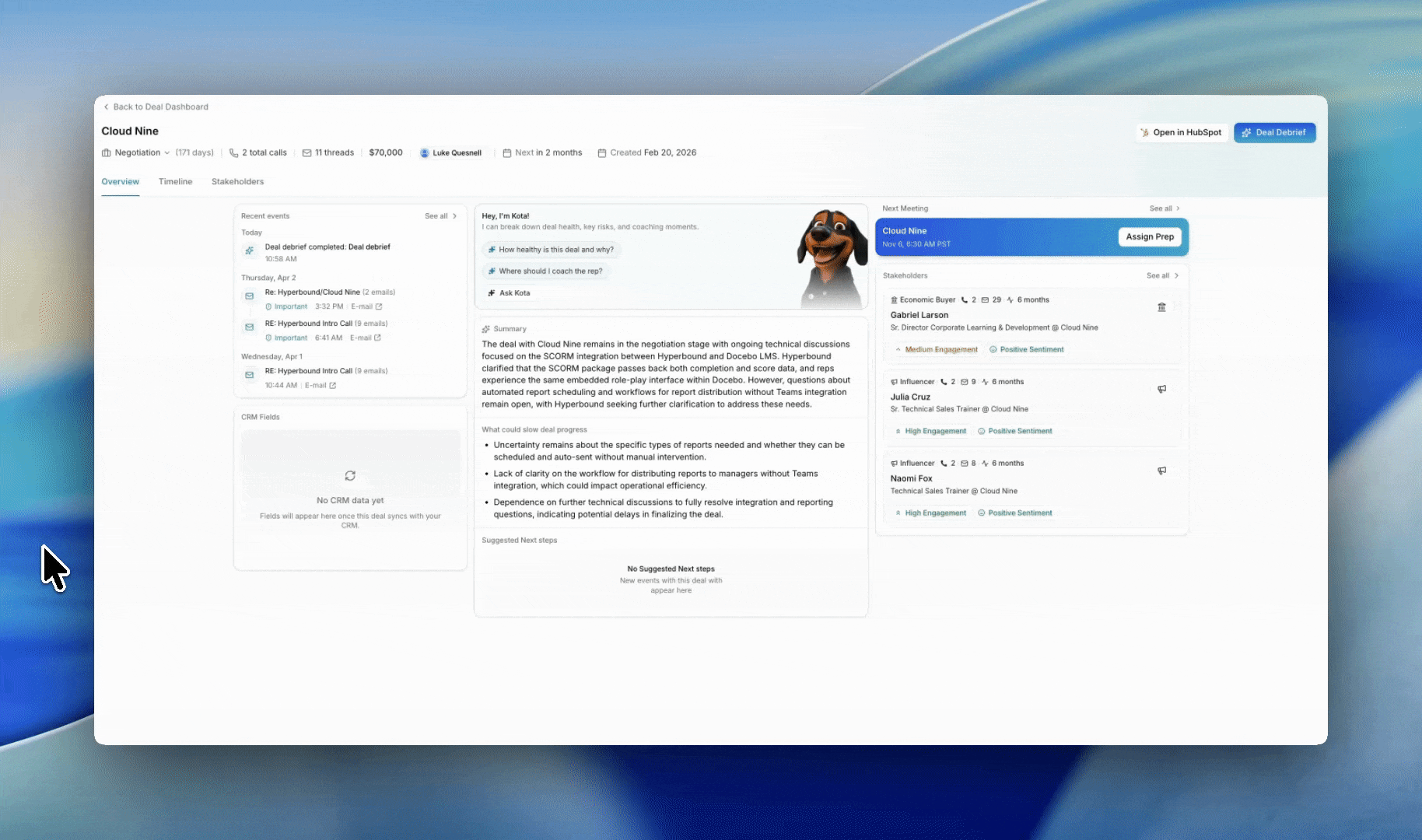The height and width of the screenshot is (840, 1422).
Task: Click Luke Quesnell owner avatar
Action: click(x=425, y=152)
